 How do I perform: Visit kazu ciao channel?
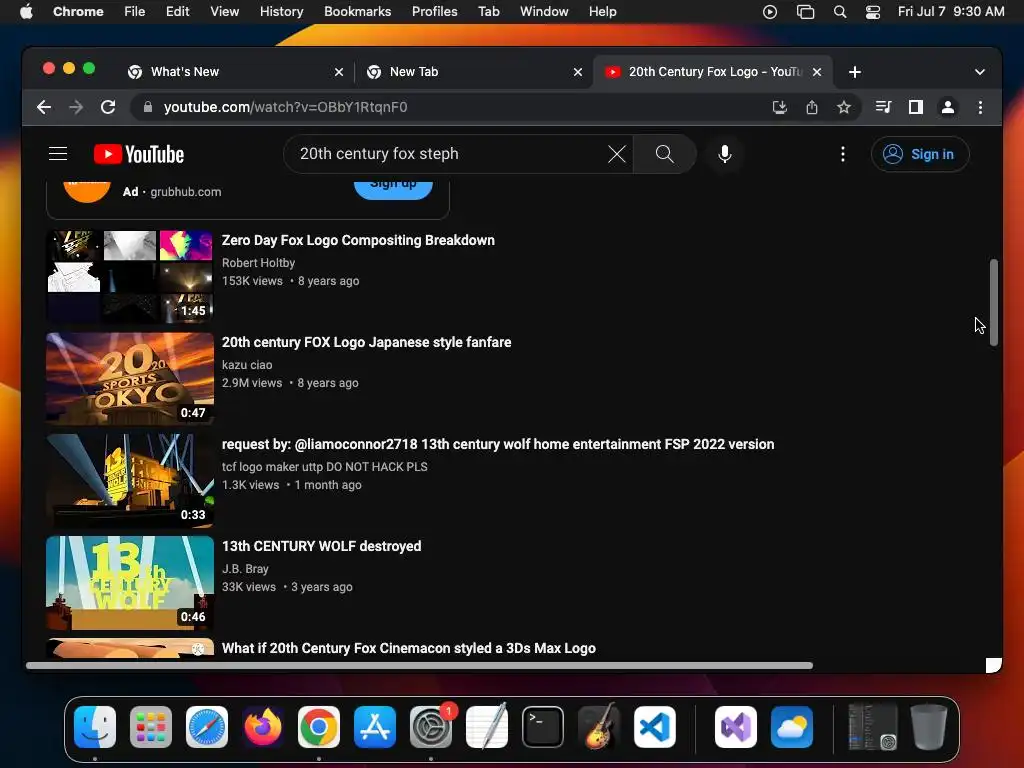247,364
